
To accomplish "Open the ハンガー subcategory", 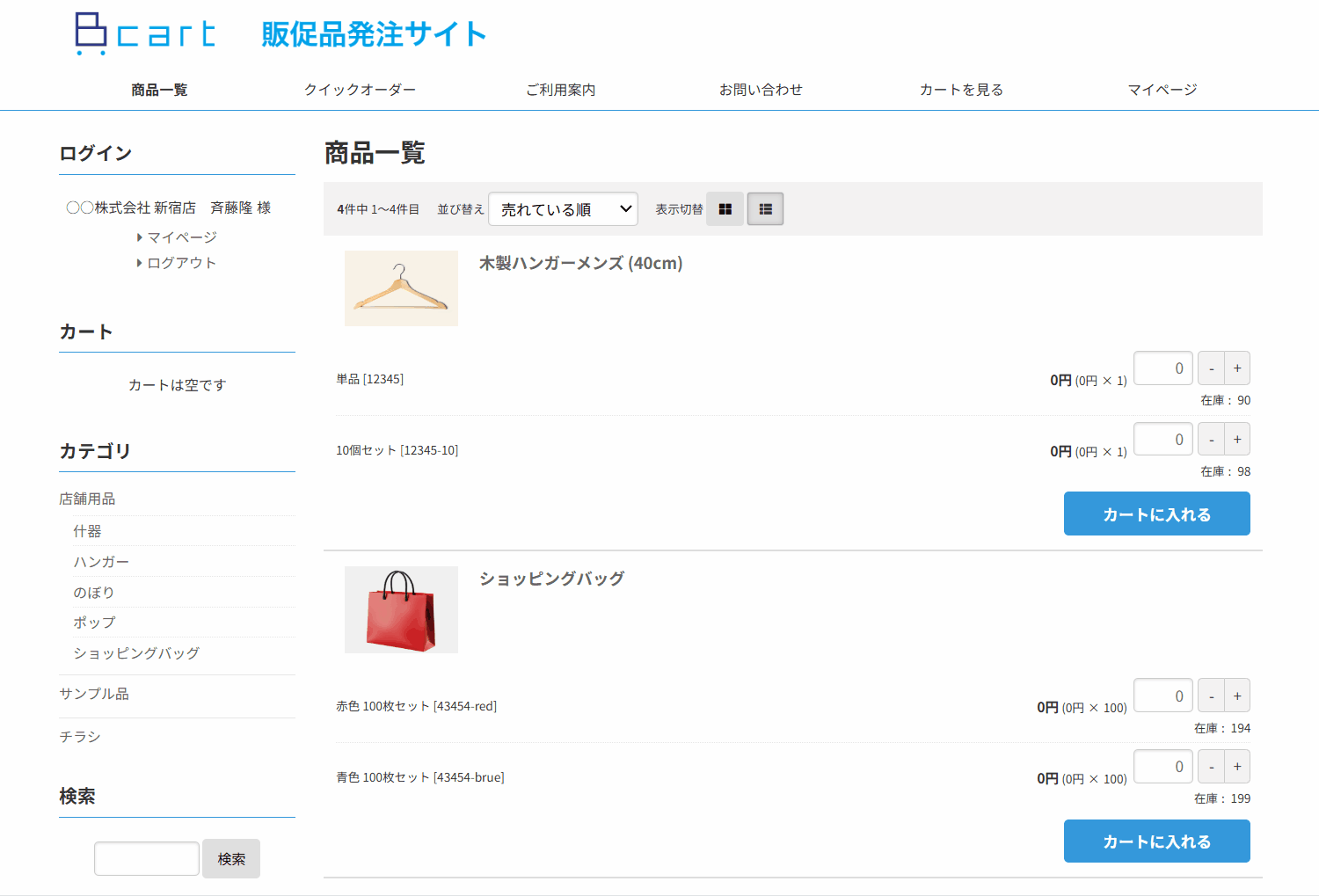I will pos(101,562).
